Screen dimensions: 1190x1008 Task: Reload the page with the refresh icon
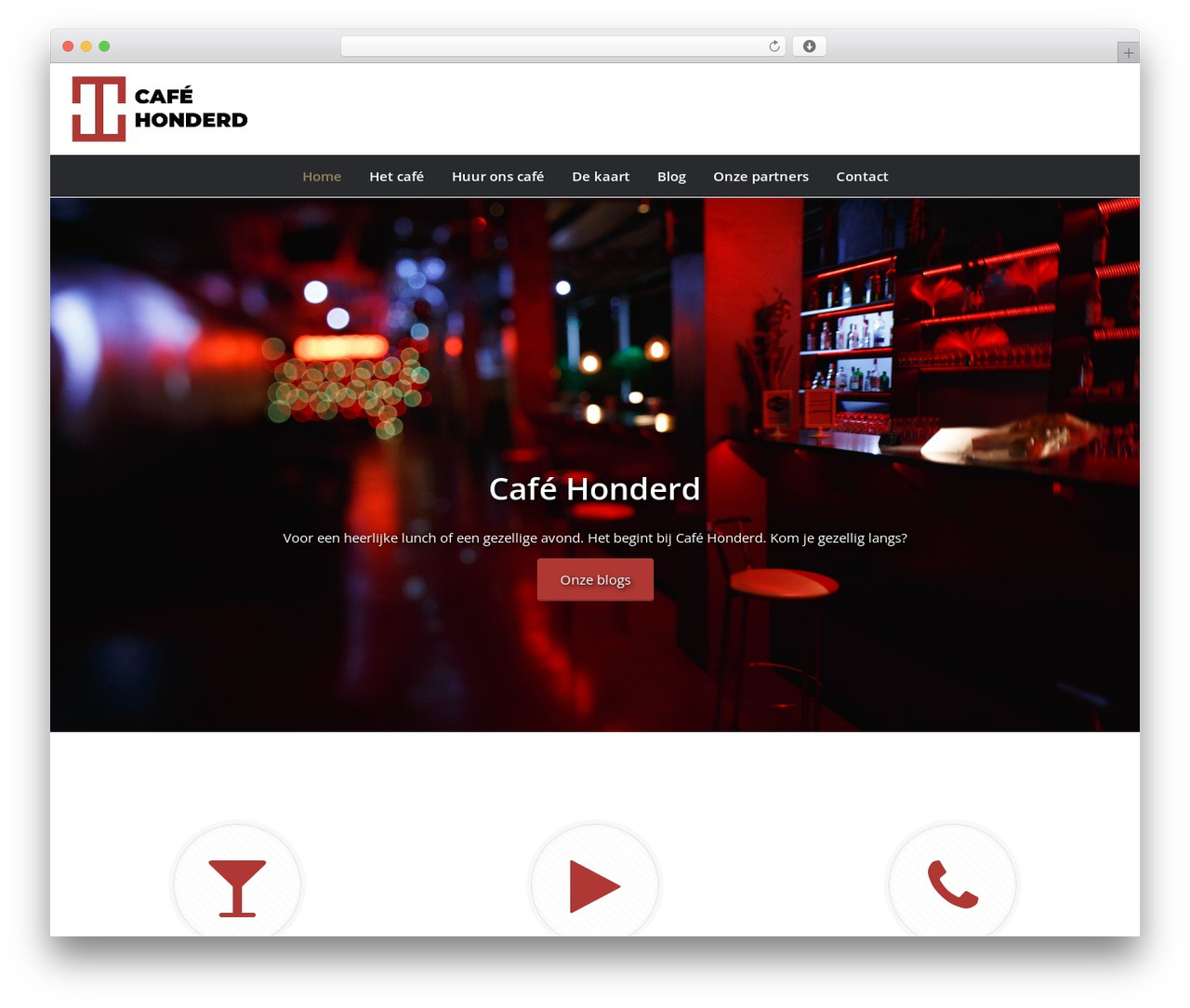click(774, 46)
